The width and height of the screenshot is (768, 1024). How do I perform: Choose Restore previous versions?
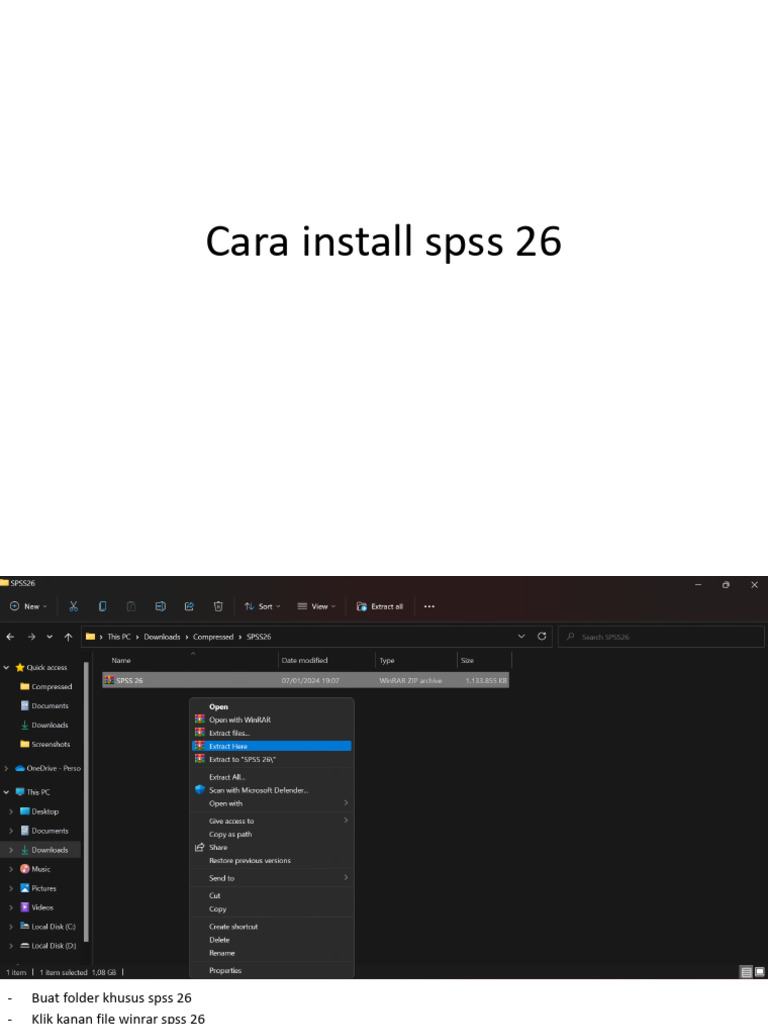click(272, 860)
